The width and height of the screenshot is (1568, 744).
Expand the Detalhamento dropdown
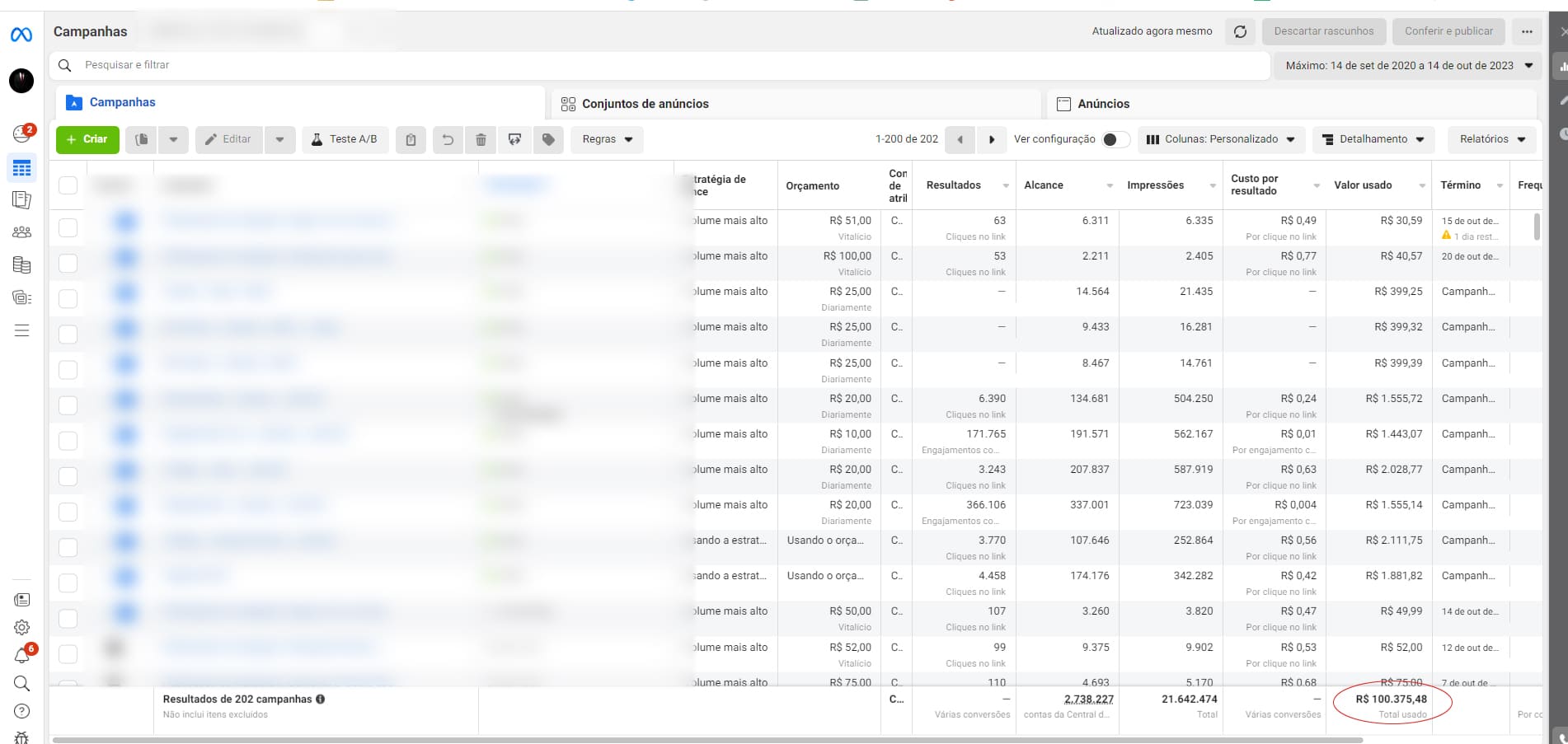(x=1373, y=139)
